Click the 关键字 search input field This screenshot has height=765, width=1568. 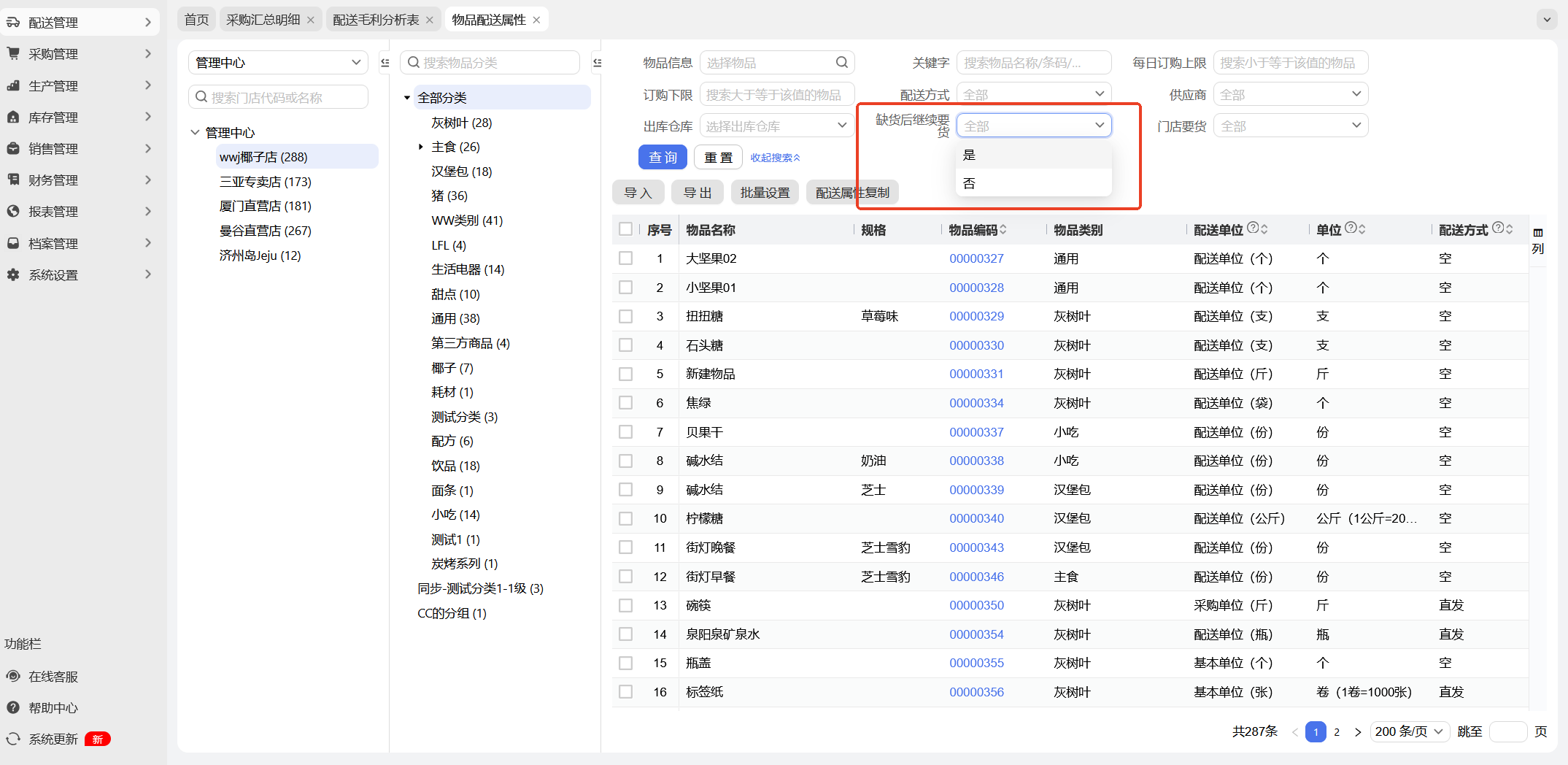(1033, 63)
